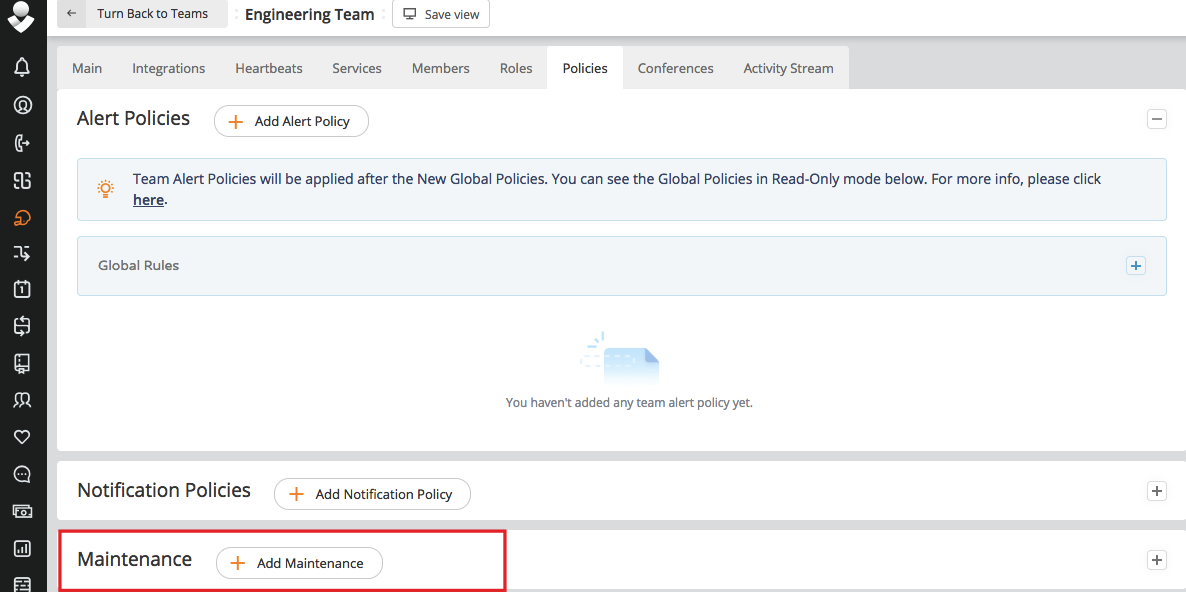Select the Policies tab
This screenshot has height=592, width=1186.
pyautogui.click(x=585, y=68)
